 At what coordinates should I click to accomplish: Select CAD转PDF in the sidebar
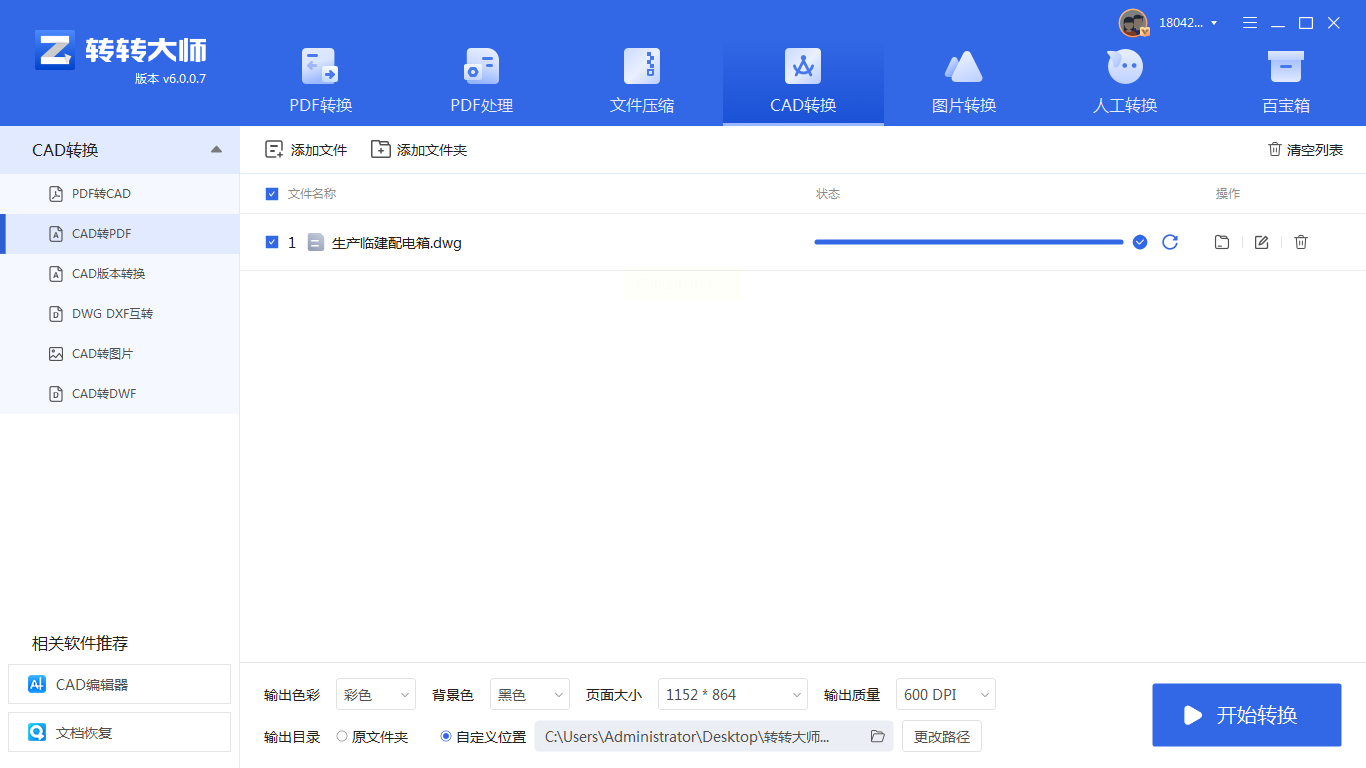(x=120, y=234)
